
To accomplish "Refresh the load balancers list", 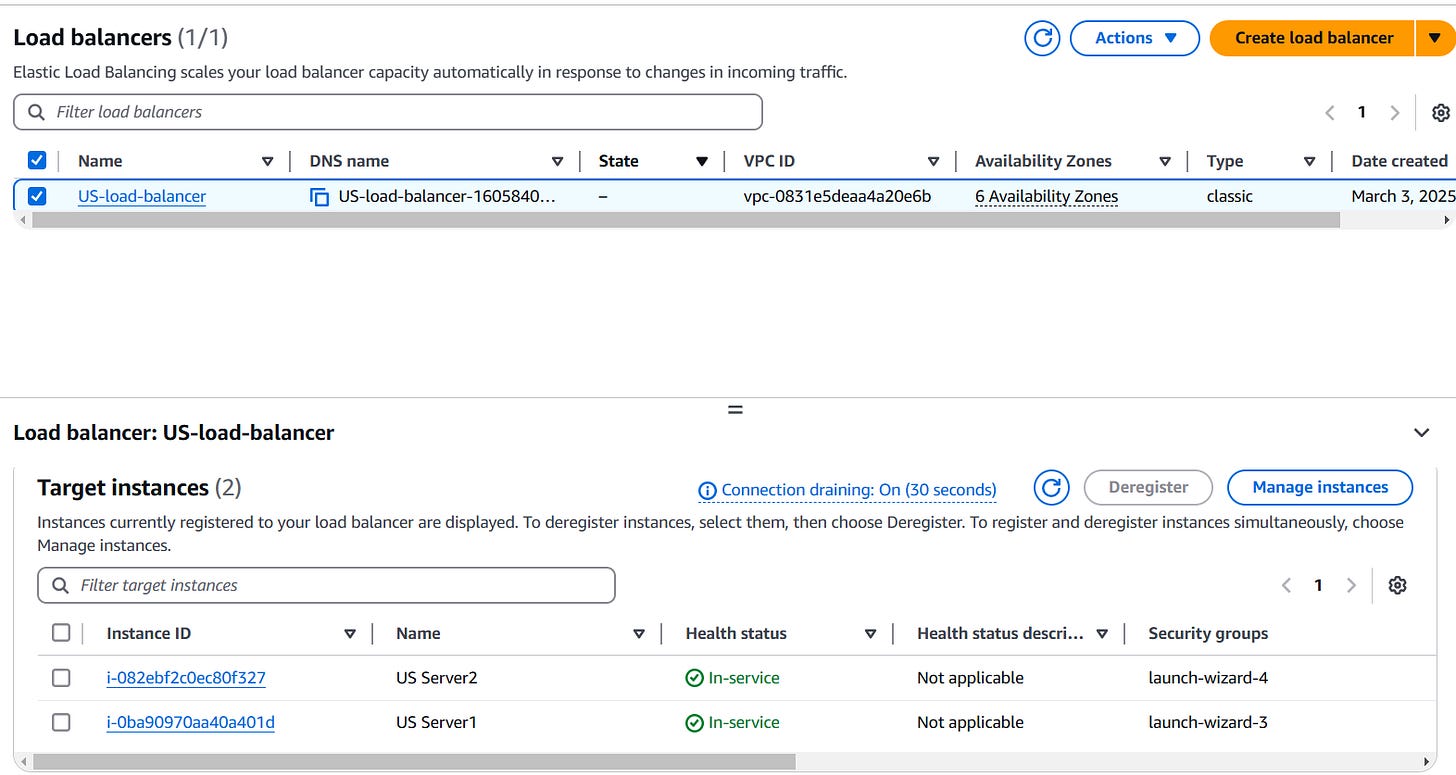I will pyautogui.click(x=1042, y=37).
